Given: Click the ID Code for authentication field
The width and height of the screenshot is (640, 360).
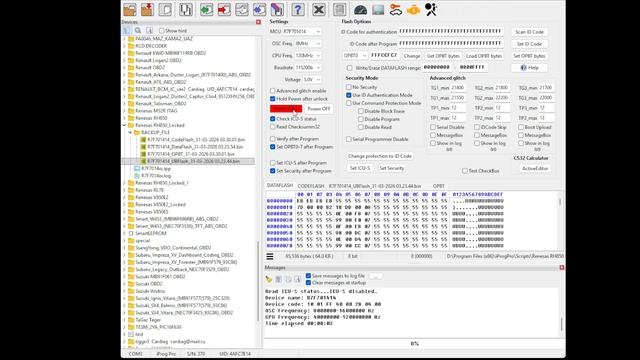Looking at the screenshot, I should pos(451,31).
